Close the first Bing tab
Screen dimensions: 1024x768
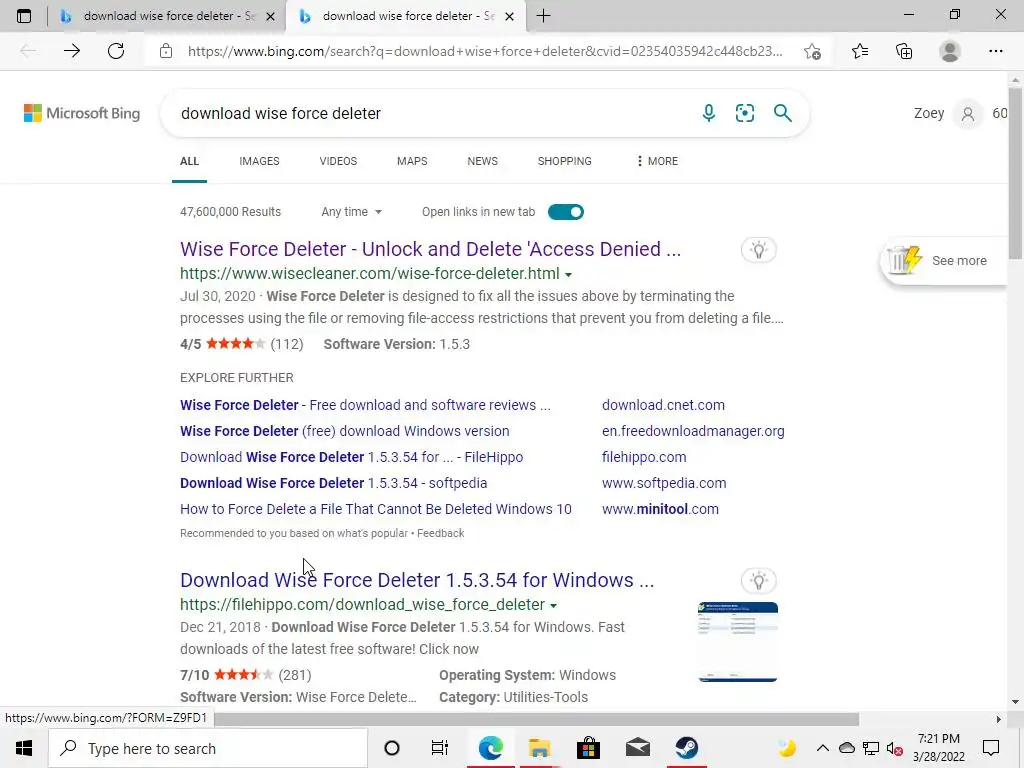270,16
